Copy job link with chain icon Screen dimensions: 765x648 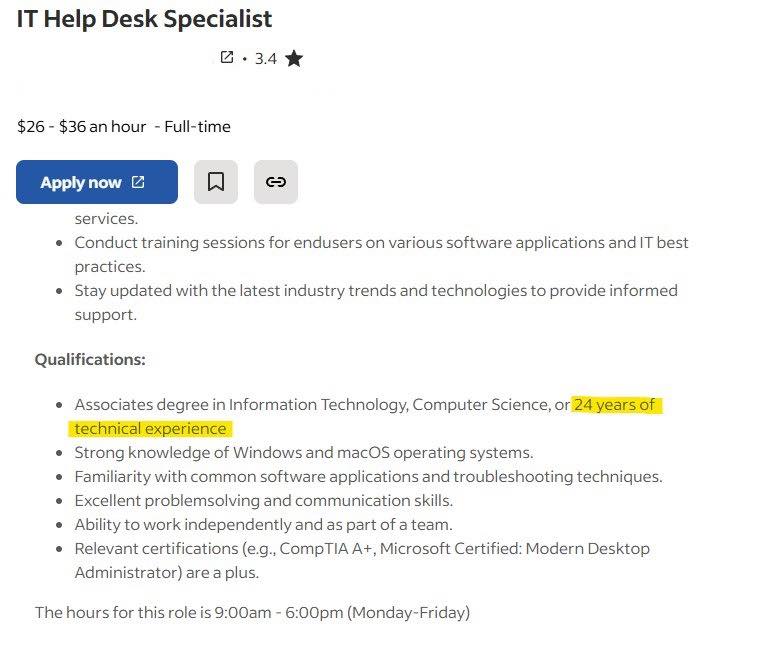click(276, 182)
